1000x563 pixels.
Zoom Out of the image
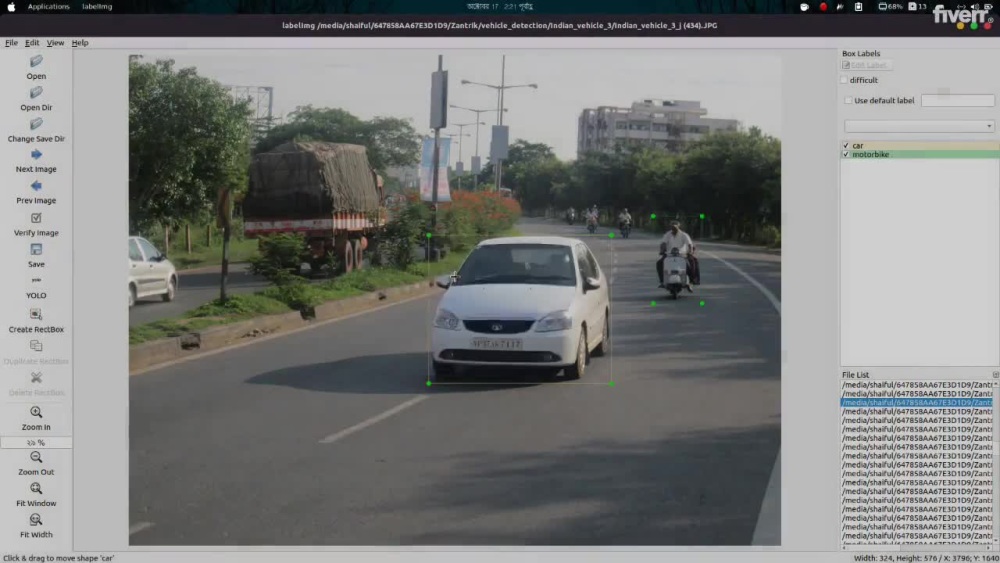36,464
